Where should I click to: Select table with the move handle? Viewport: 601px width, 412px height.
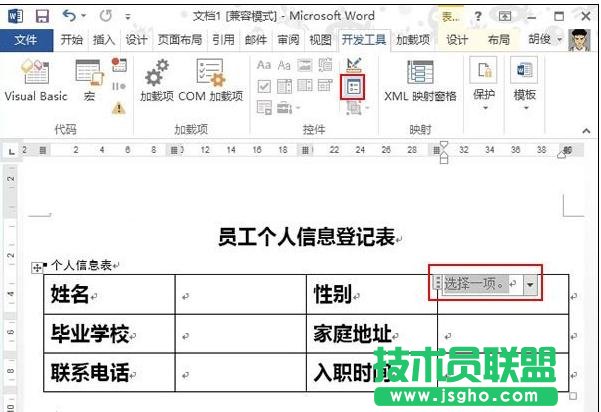(x=37, y=268)
